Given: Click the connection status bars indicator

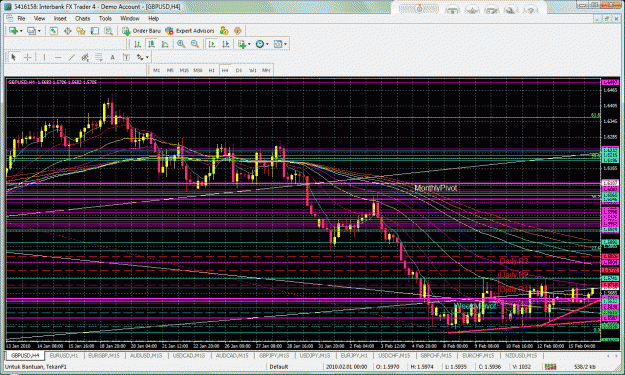Looking at the screenshot, I should pos(550,367).
